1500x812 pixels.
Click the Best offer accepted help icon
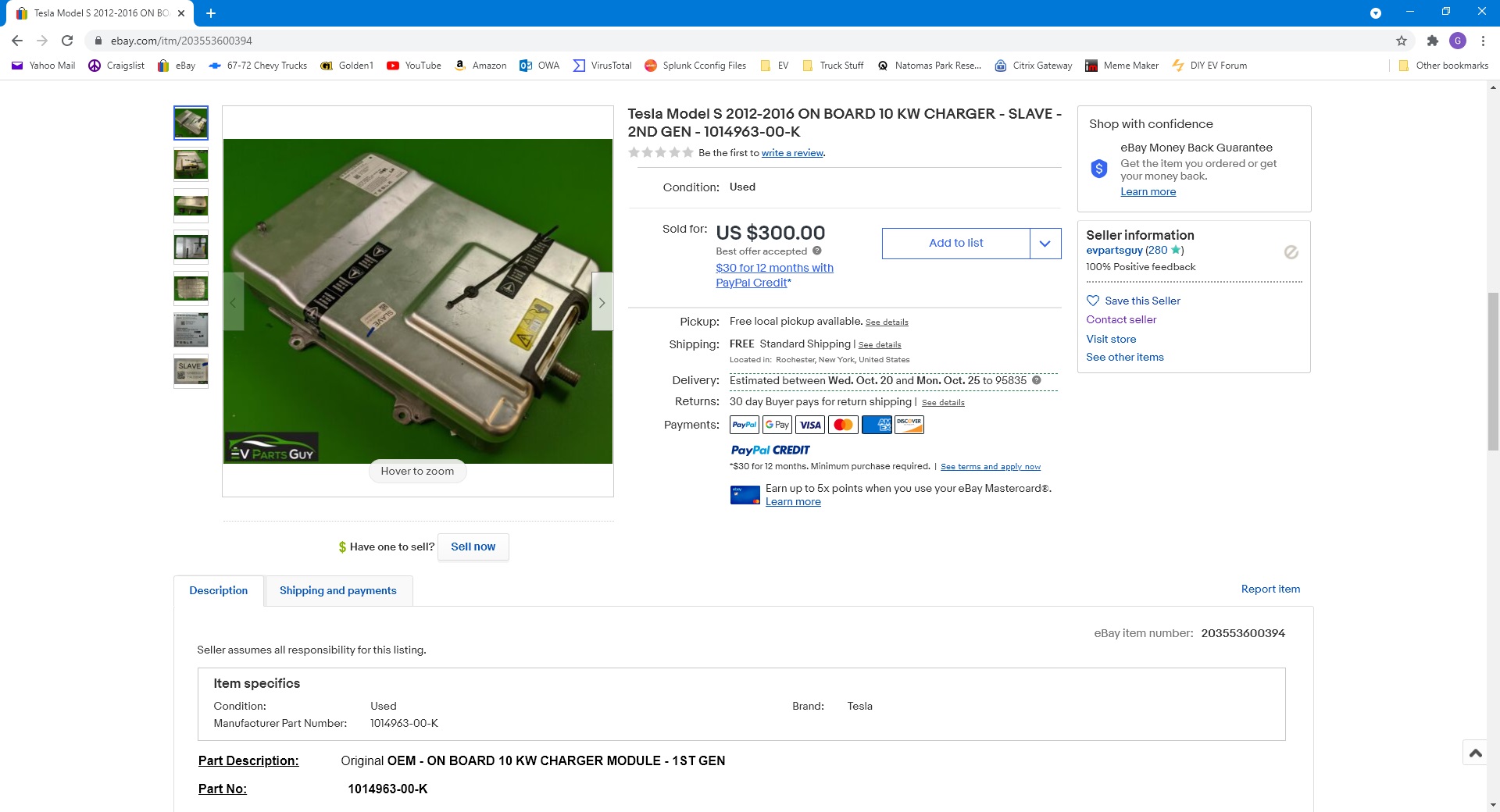816,251
